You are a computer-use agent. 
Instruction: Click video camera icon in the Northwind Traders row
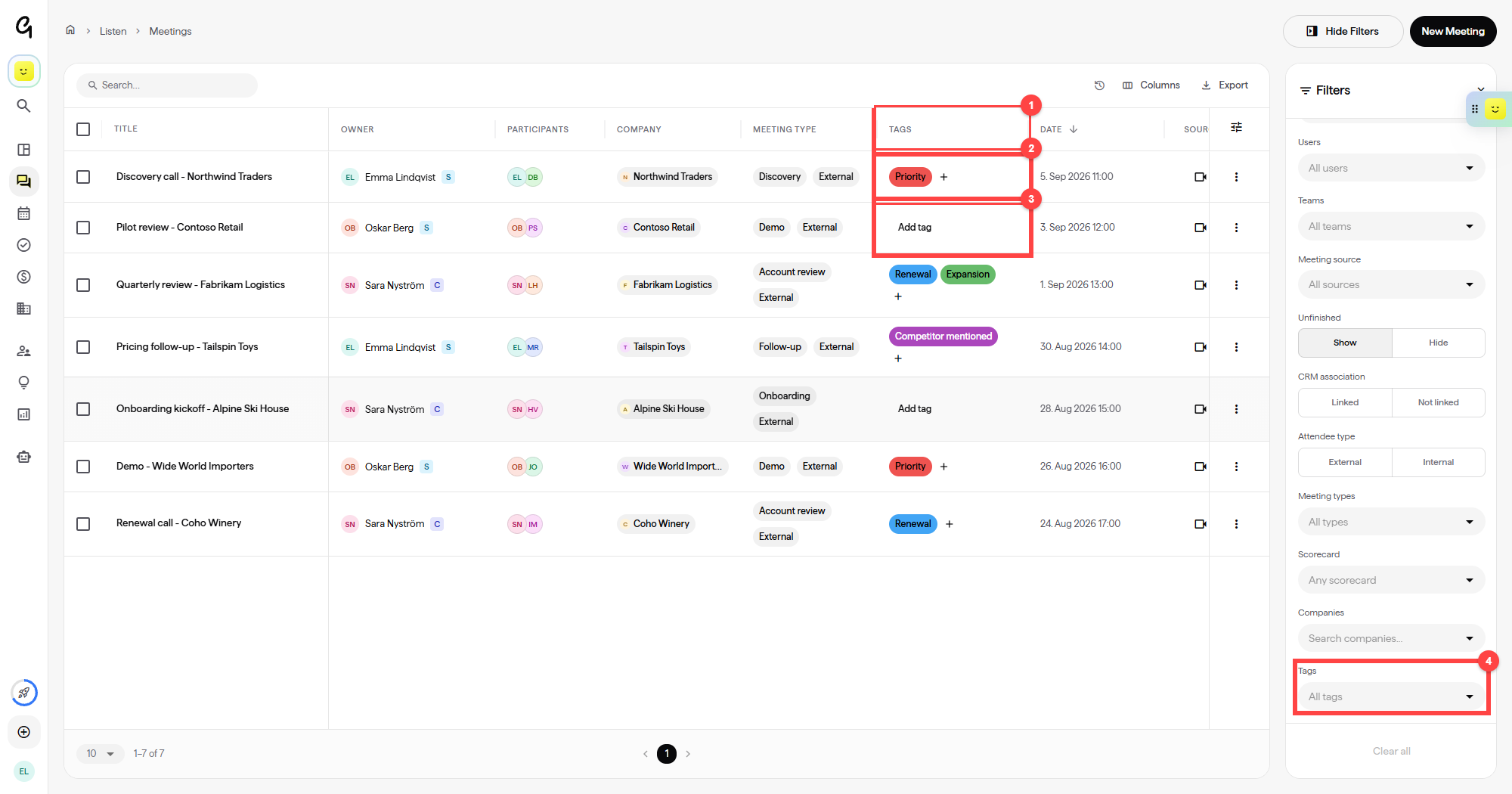point(1200,177)
